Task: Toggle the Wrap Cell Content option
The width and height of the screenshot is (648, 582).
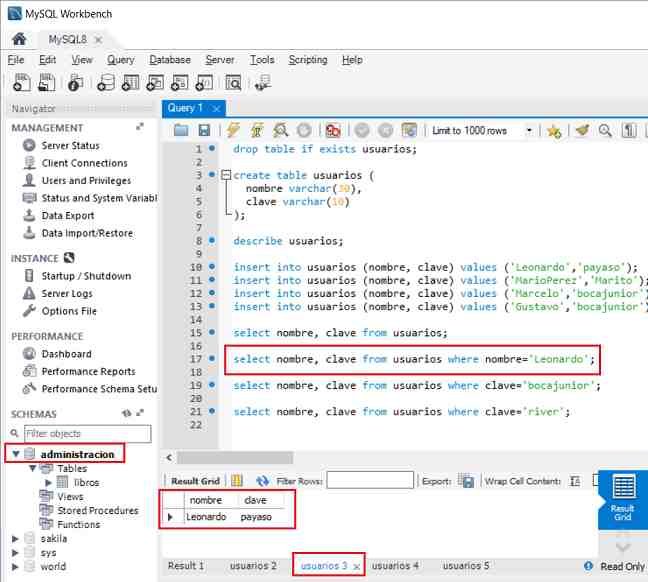Action: tap(576, 481)
